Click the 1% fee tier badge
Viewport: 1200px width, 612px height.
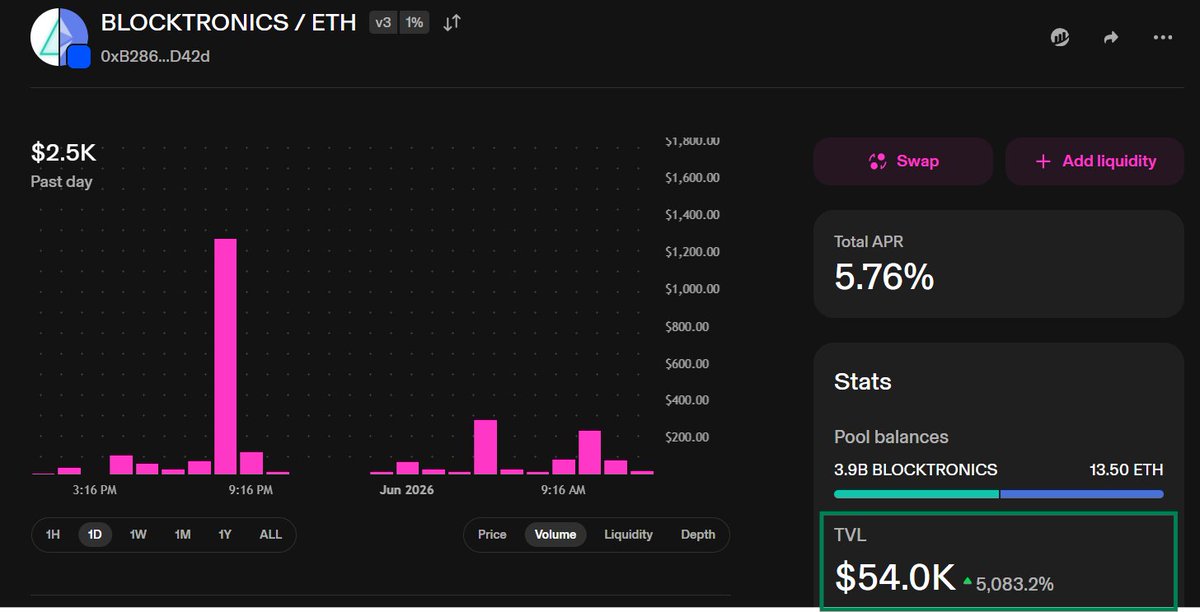[x=414, y=22]
